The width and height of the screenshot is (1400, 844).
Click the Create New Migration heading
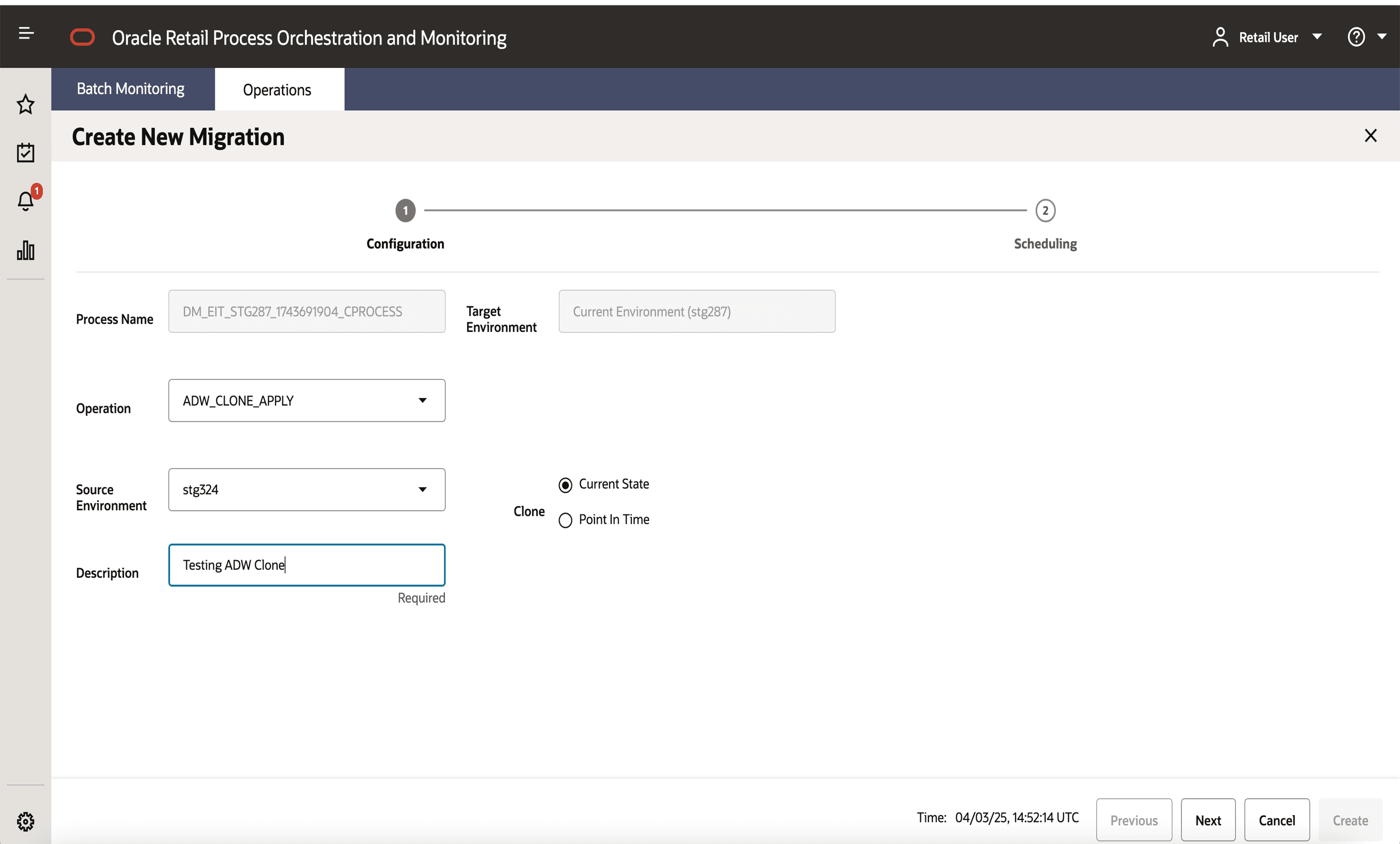pyautogui.click(x=179, y=137)
